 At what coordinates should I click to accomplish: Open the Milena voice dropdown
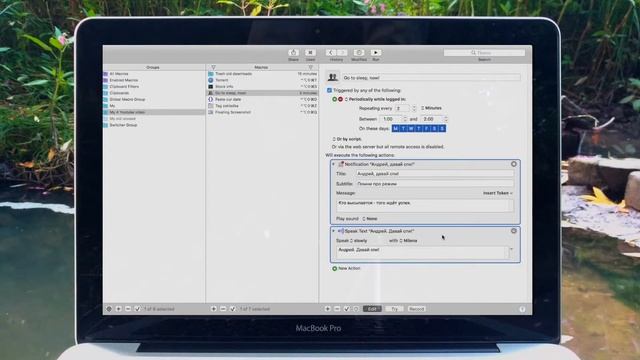pos(408,241)
